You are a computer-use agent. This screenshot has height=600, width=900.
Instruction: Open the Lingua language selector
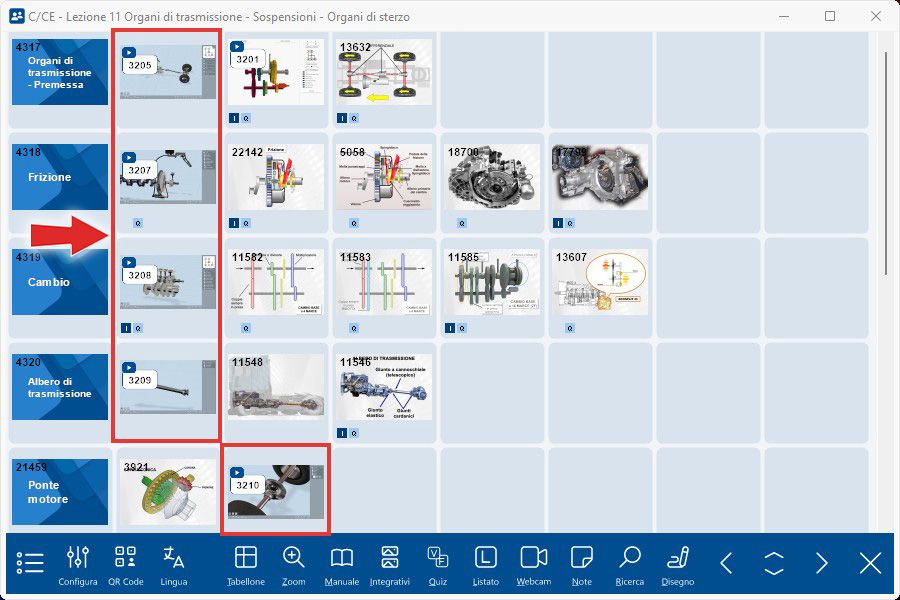174,564
